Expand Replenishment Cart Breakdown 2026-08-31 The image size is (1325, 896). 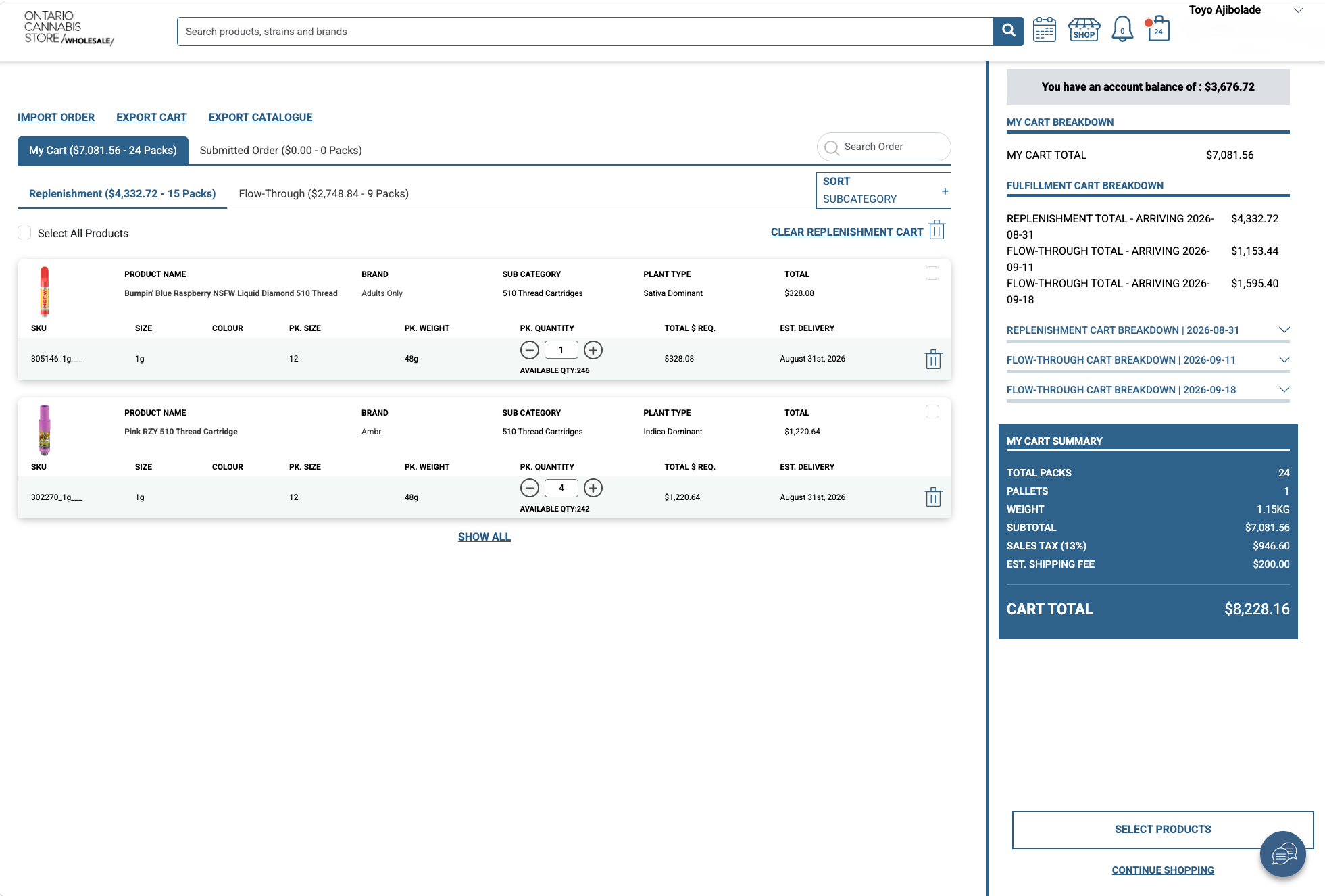[1148, 330]
